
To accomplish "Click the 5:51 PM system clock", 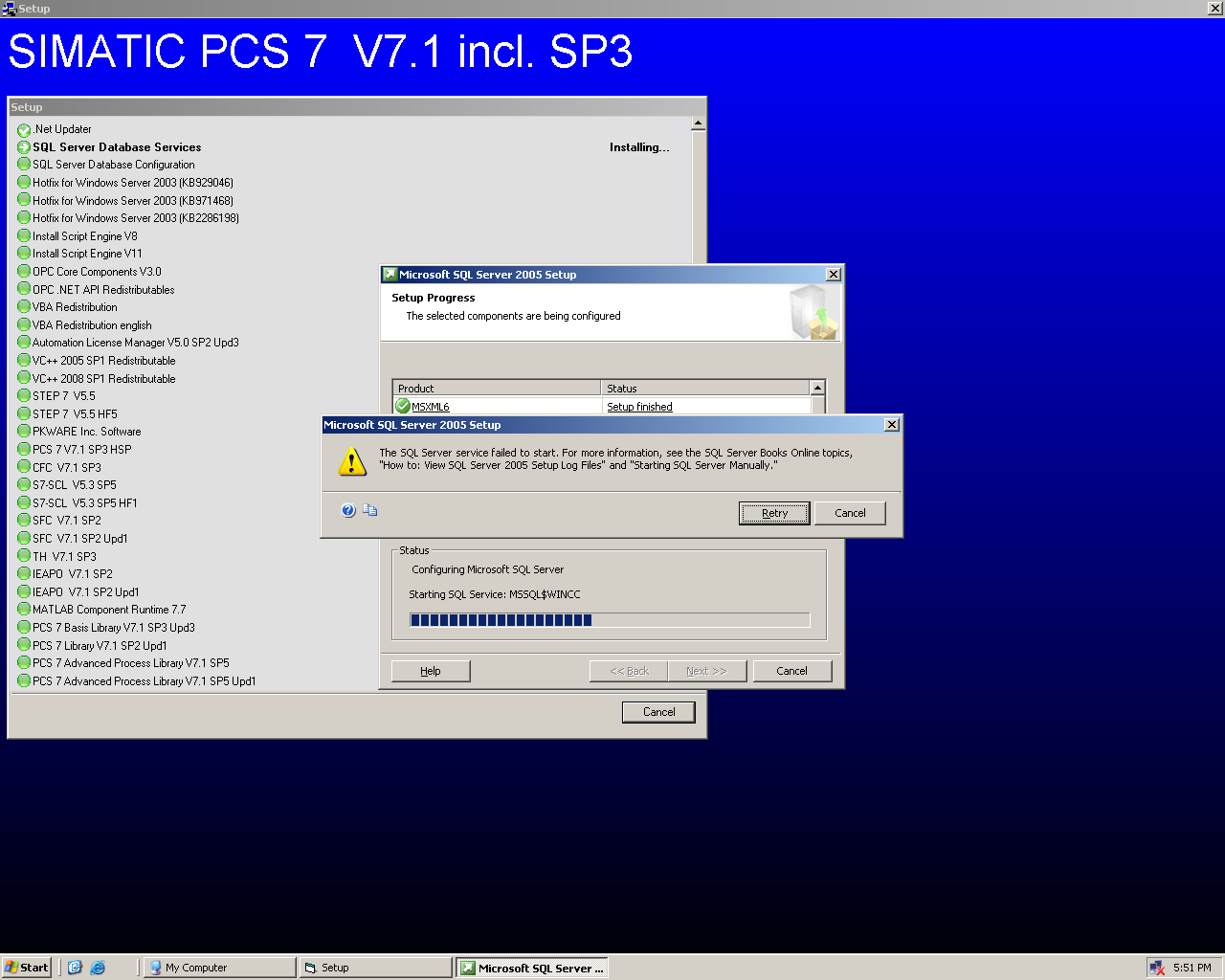I will click(x=1192, y=968).
